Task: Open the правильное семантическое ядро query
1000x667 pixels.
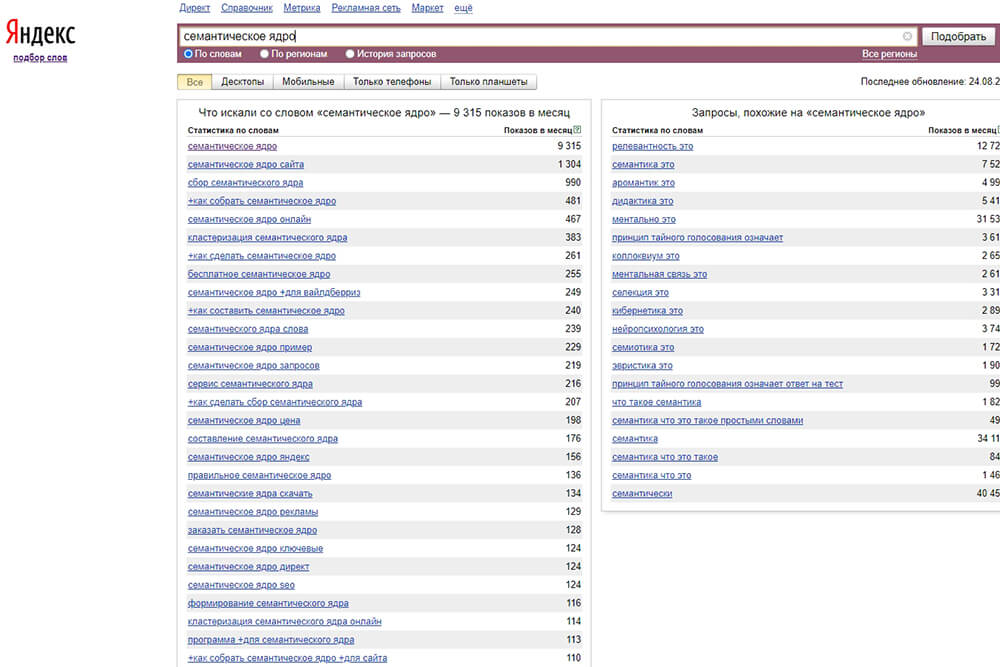Action: [259, 476]
